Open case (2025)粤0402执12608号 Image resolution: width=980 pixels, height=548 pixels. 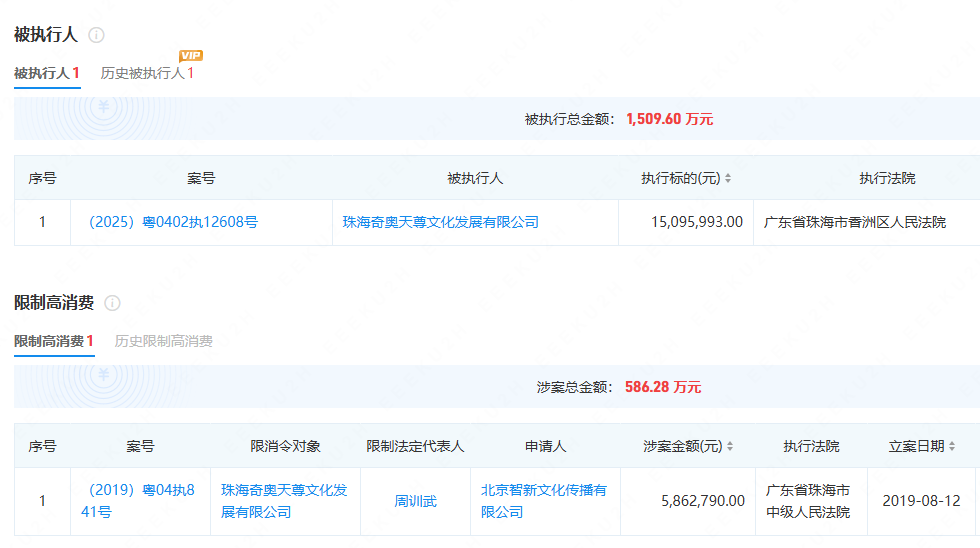[173, 222]
